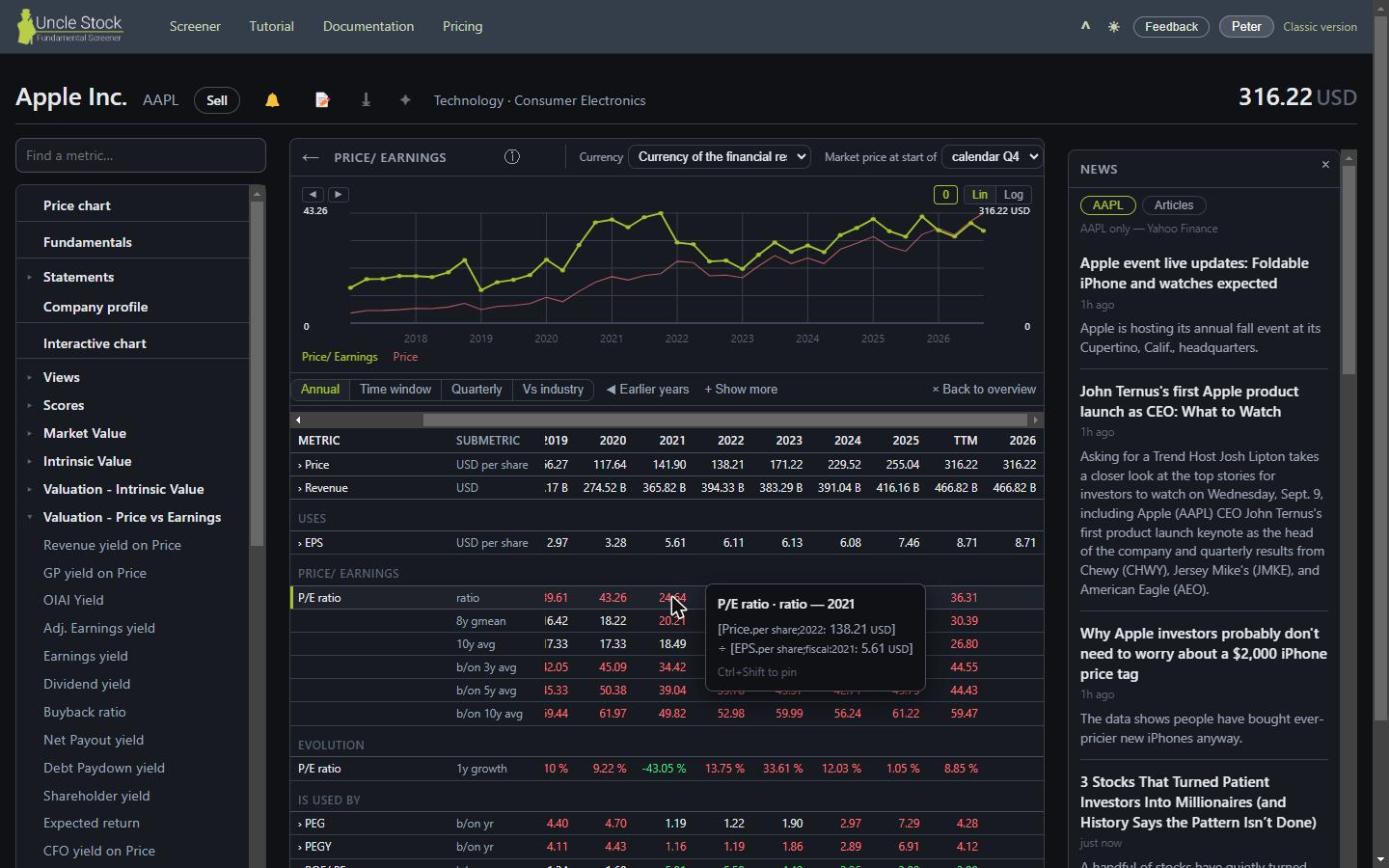Open the Currency dropdown
The height and width of the screenshot is (868, 1389).
coord(719,157)
